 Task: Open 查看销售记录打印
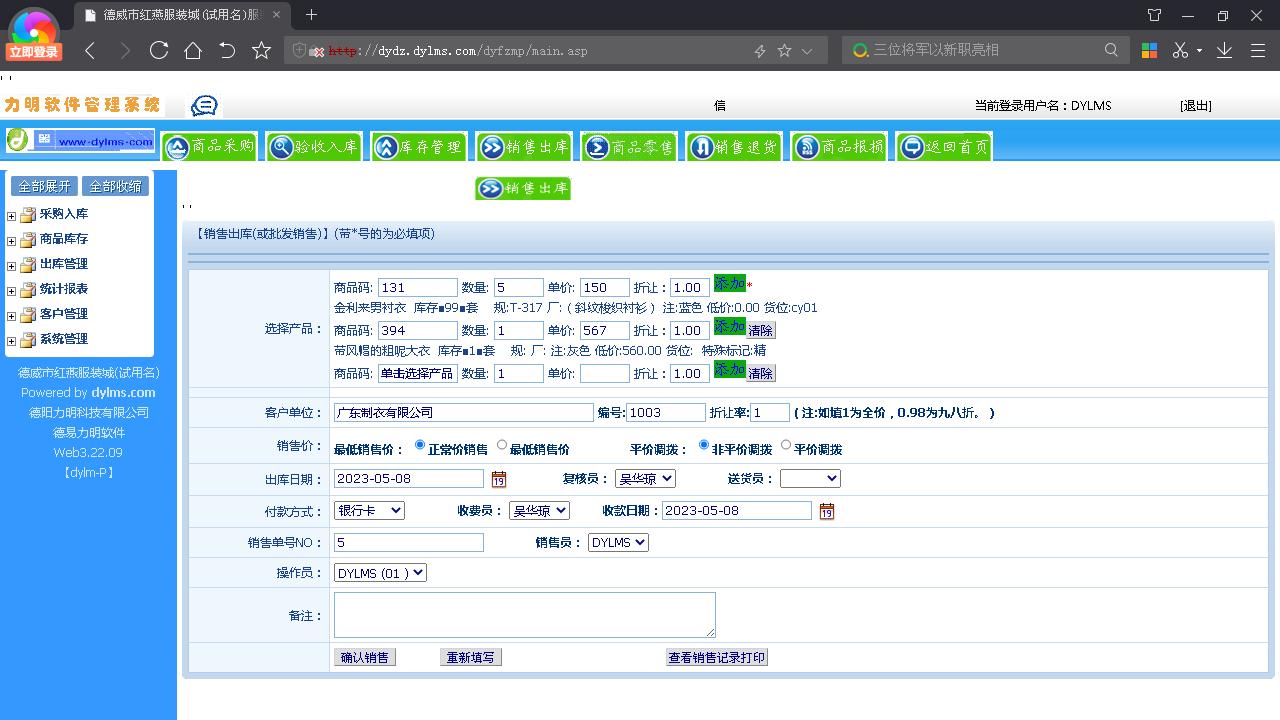click(x=716, y=657)
